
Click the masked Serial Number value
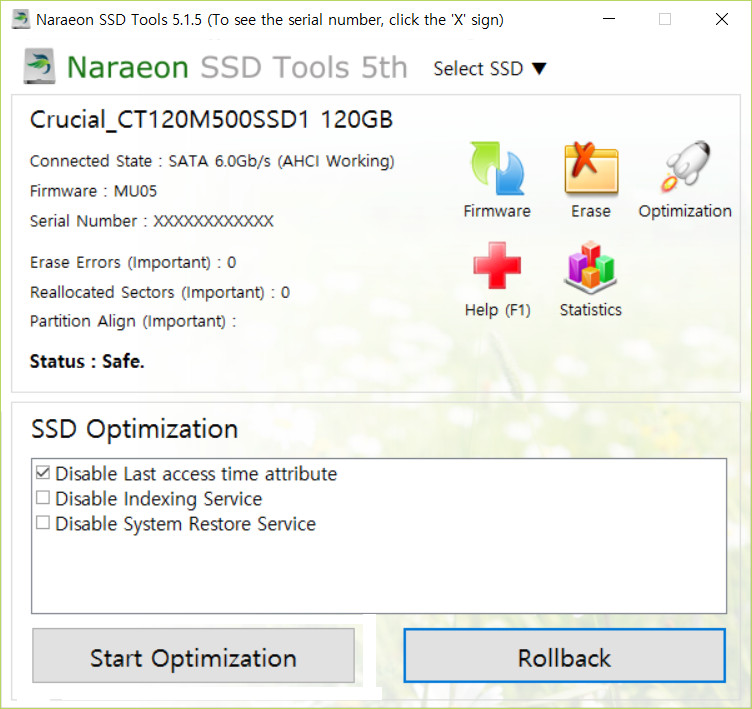tap(213, 221)
